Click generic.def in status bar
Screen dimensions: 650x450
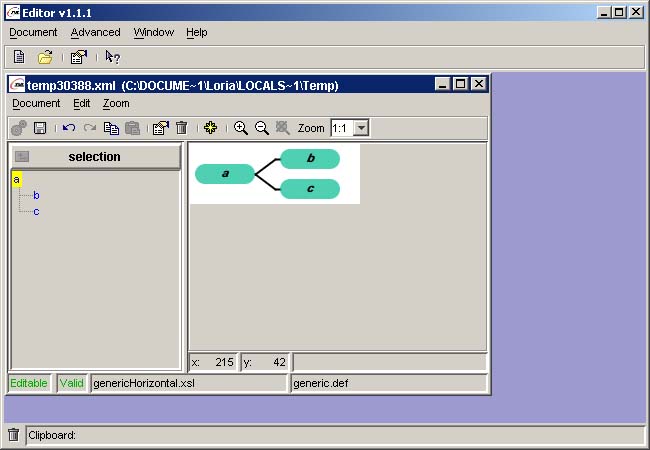[x=389, y=383]
